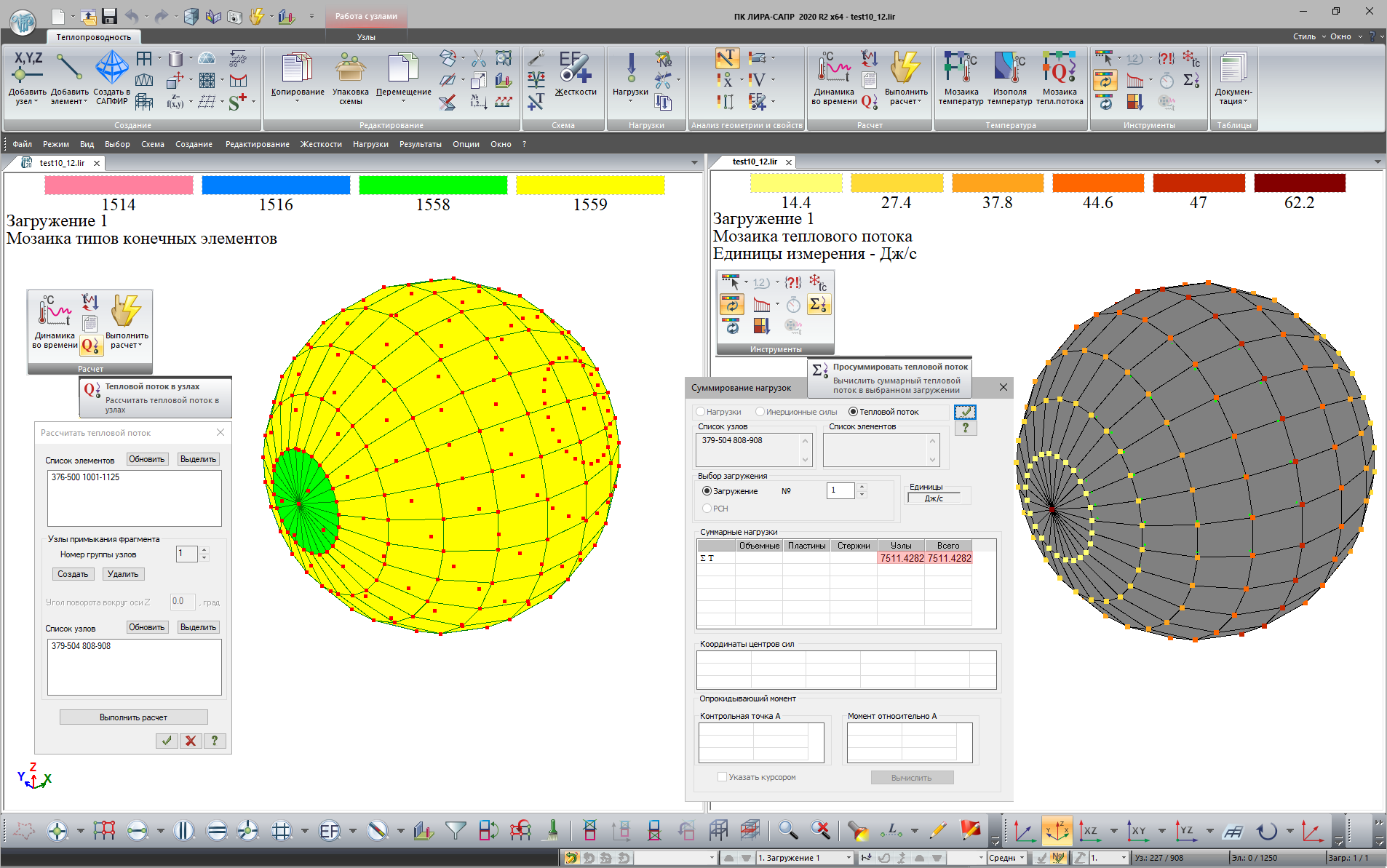Click the Создать button for node group
Viewport: 1387px width, 868px height.
point(73,574)
